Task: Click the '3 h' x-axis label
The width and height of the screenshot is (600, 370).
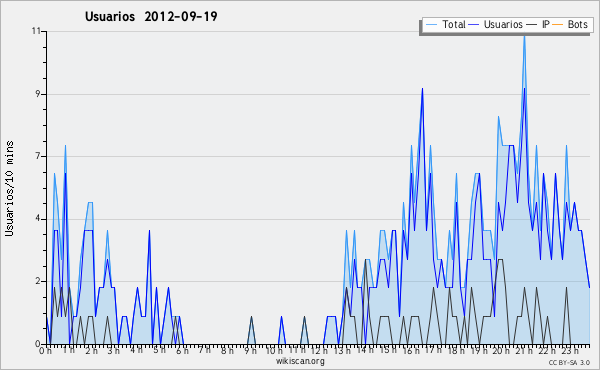Action: pos(114,351)
